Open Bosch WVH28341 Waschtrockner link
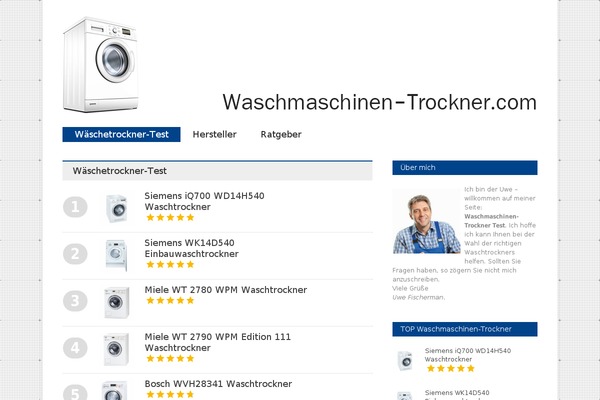600x400 pixels. 218,384
